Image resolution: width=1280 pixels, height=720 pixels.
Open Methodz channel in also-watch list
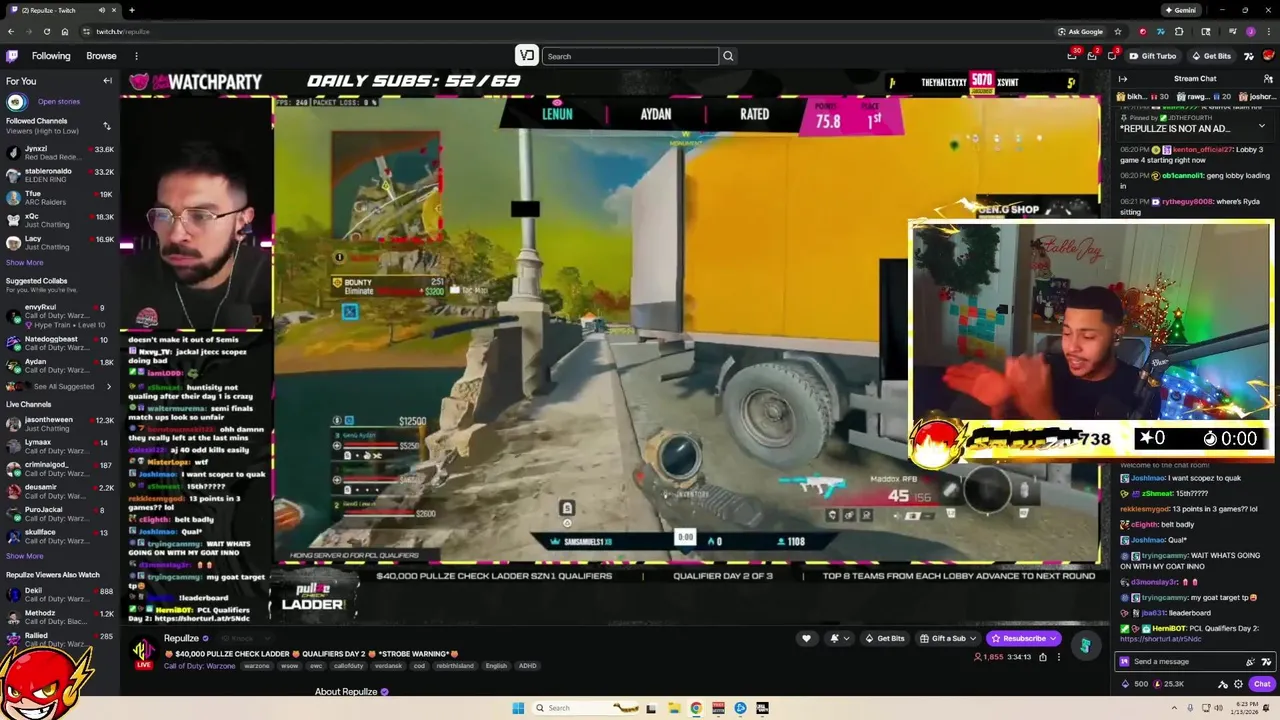(60, 617)
